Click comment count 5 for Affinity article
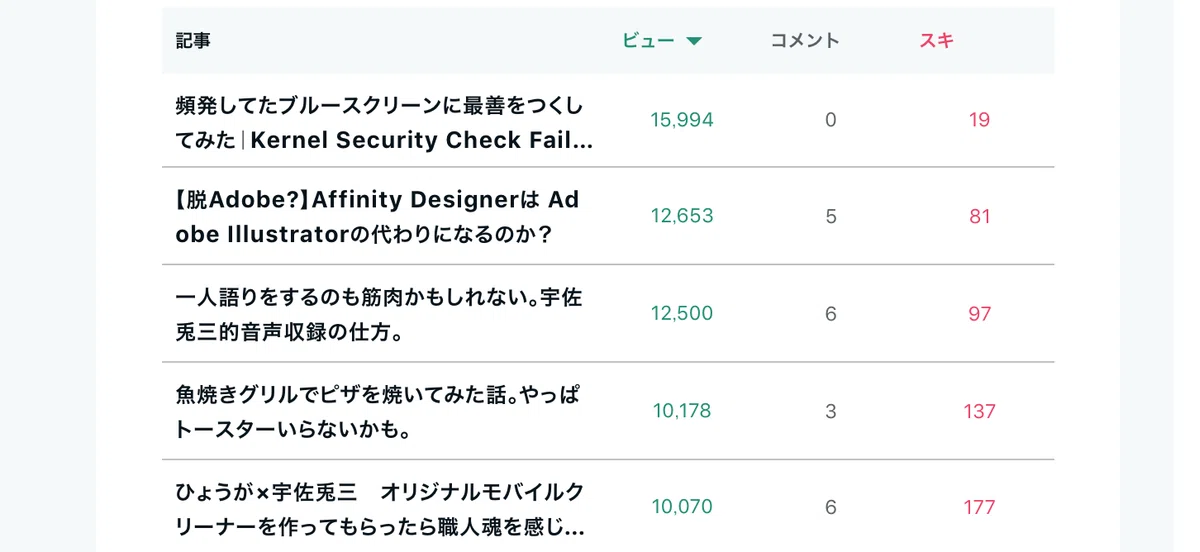This screenshot has width=1200, height=552. coord(831,216)
